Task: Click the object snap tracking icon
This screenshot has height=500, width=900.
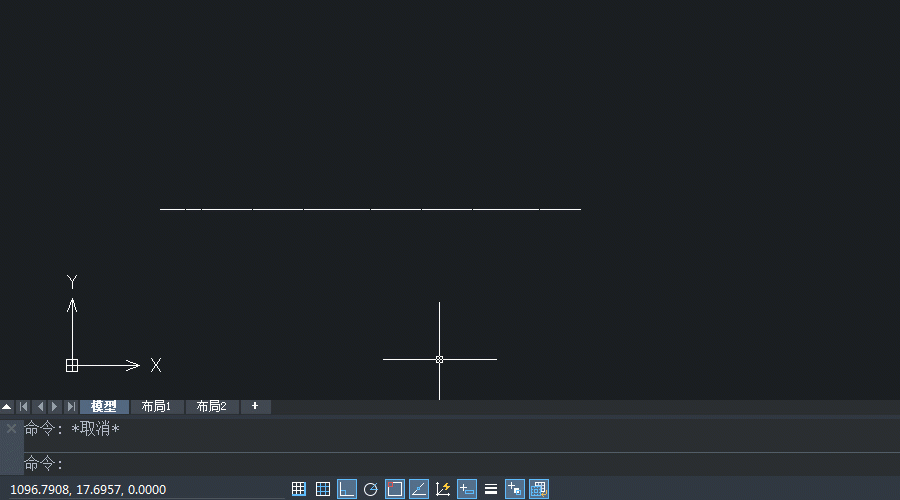Action: click(419, 489)
